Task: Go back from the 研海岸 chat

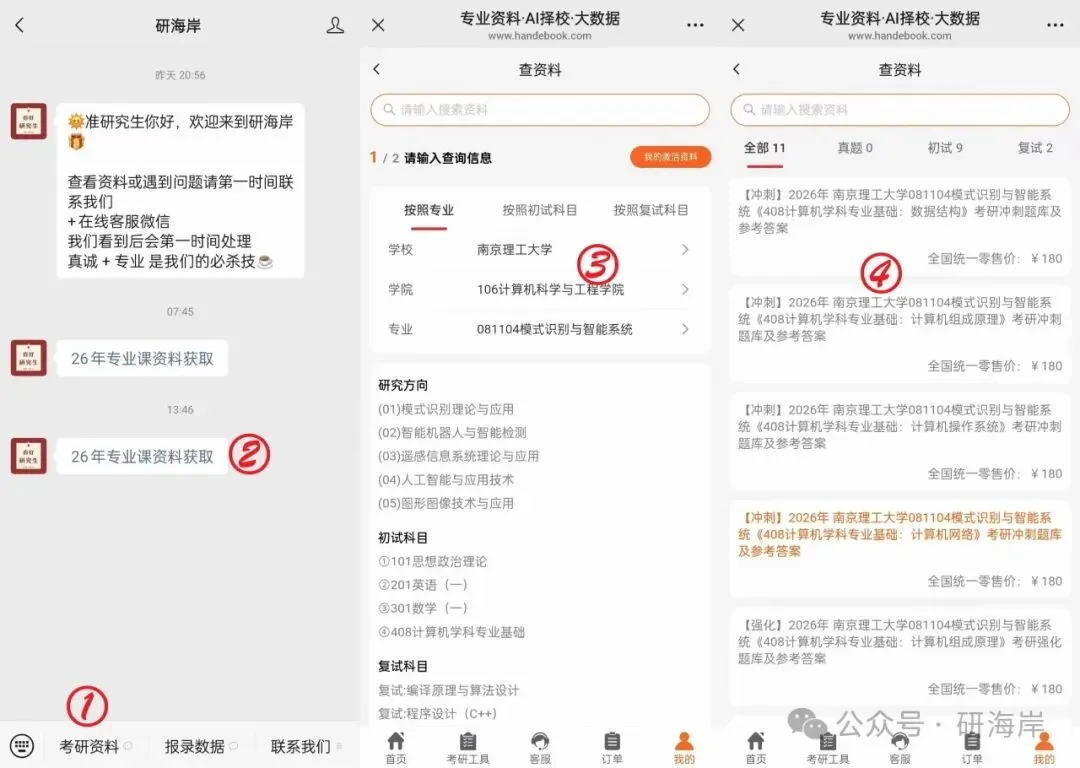Action: coord(19,25)
